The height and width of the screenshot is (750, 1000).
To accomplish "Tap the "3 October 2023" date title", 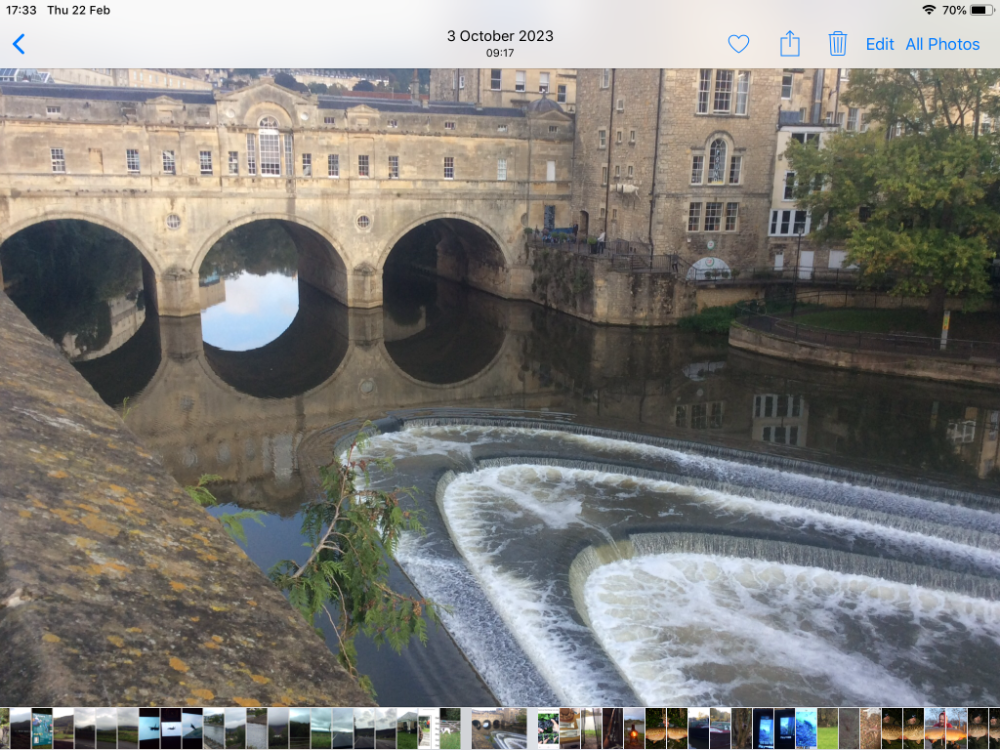I will point(500,36).
